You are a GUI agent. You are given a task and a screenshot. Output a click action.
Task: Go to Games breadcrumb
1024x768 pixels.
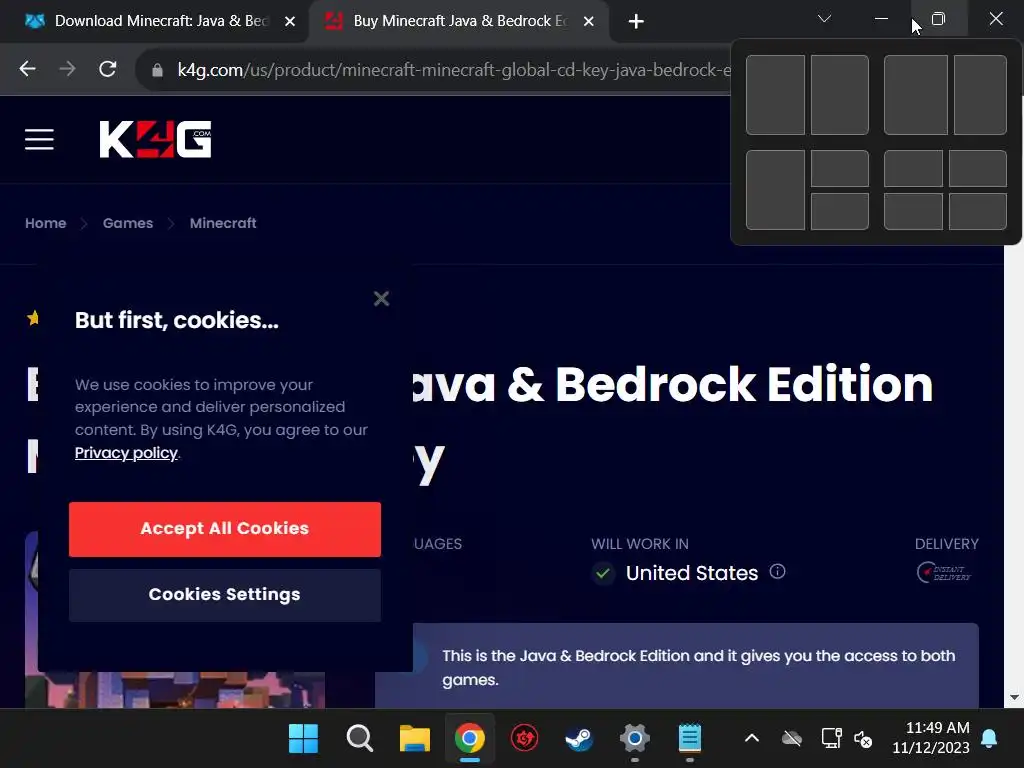(128, 223)
